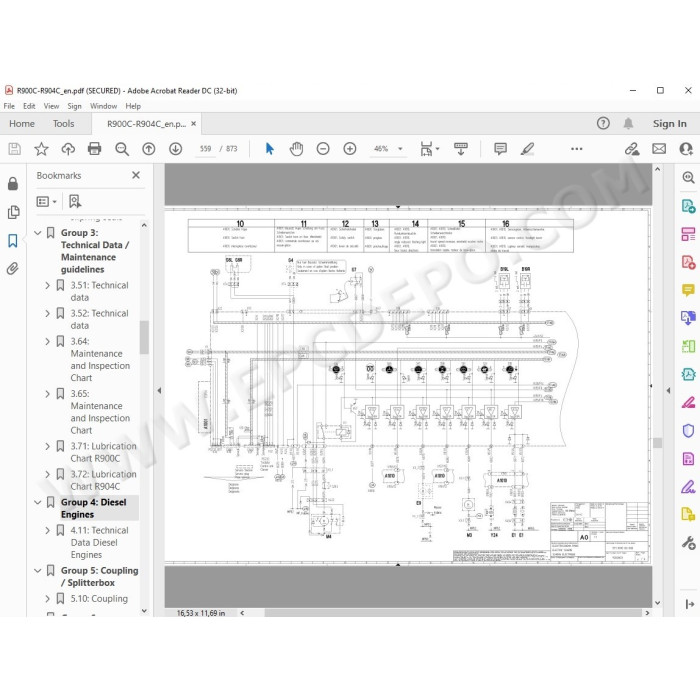Expand 3.72 Lubrication Chart R904C bookmark
The image size is (700, 700).
[47, 474]
